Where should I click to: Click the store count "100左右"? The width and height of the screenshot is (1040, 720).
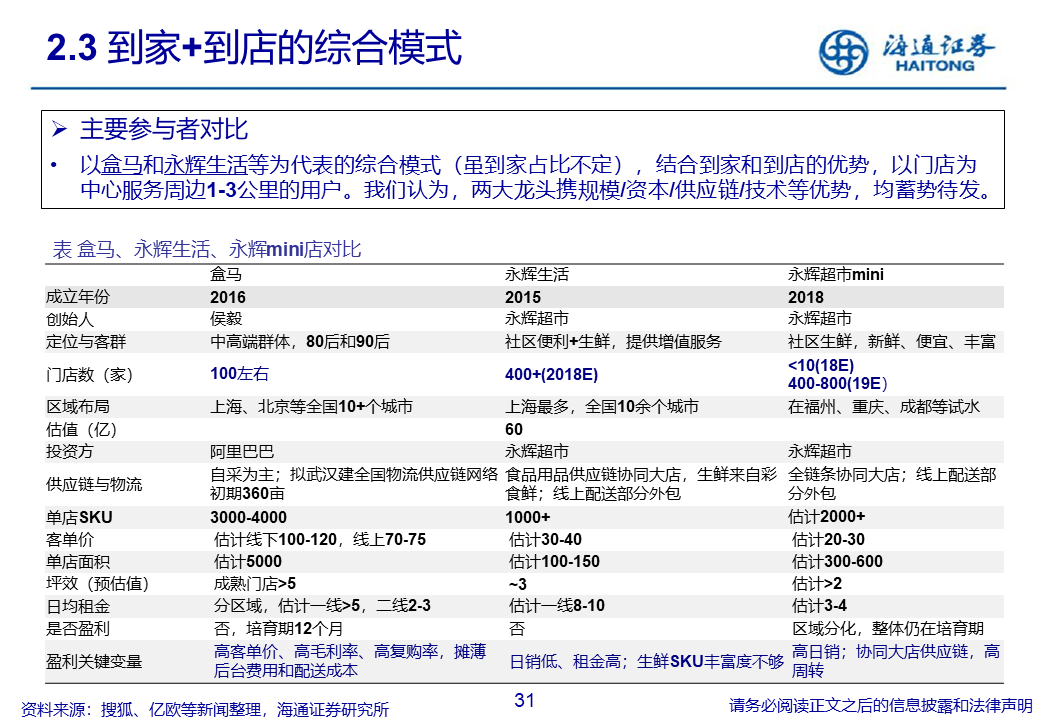(239, 374)
